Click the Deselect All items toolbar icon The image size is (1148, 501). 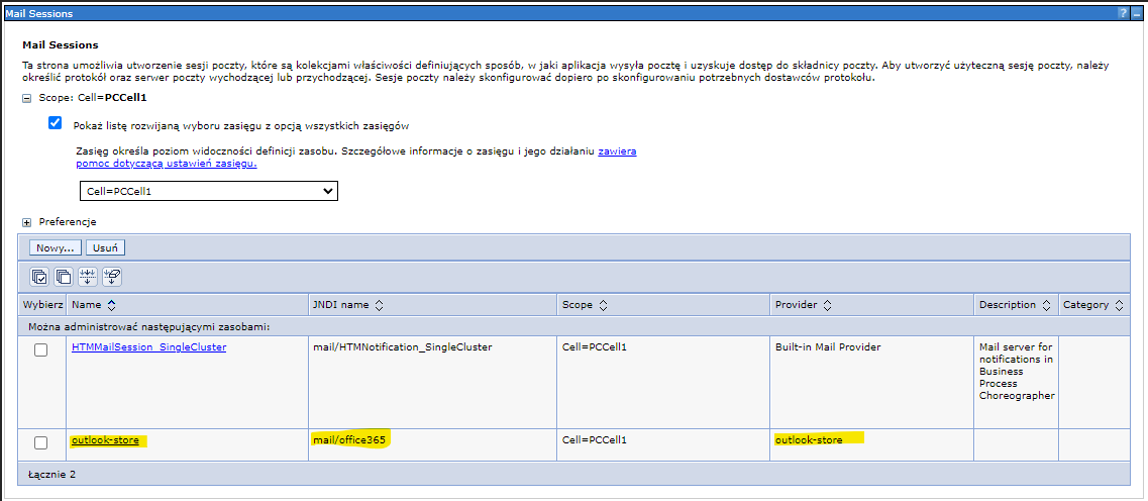pos(64,277)
